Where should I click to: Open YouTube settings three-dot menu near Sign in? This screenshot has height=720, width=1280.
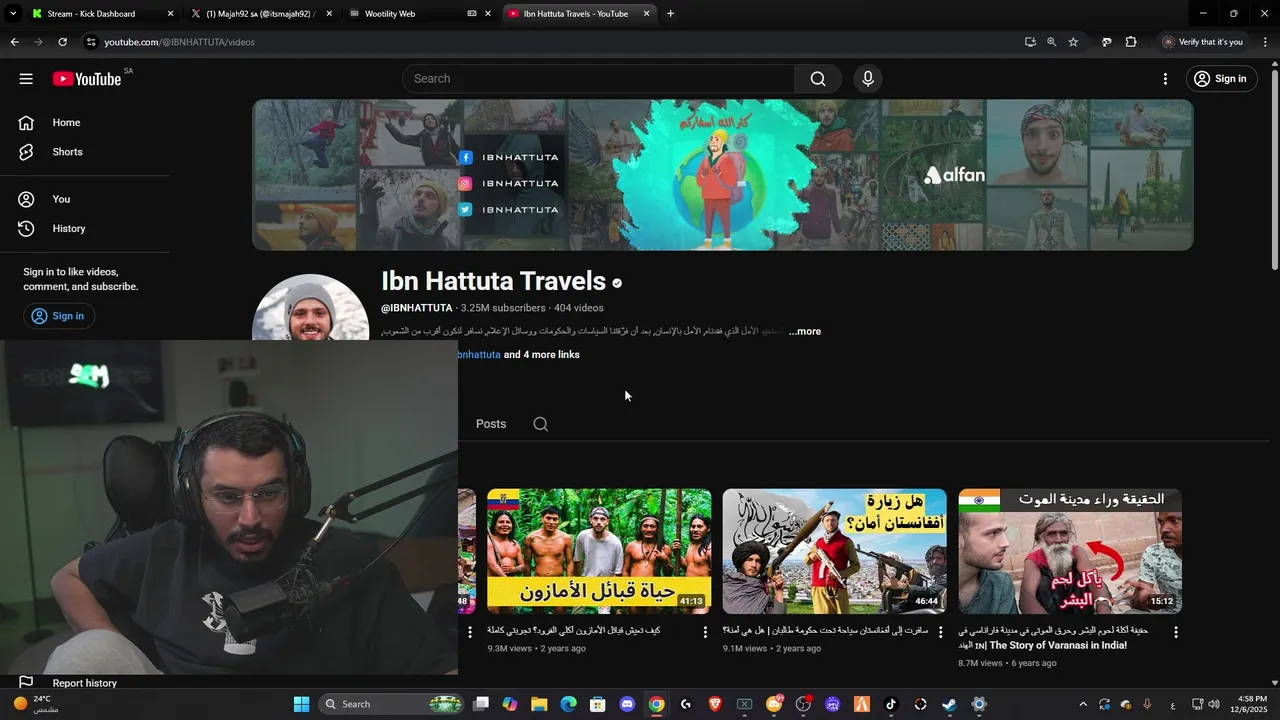click(1165, 79)
